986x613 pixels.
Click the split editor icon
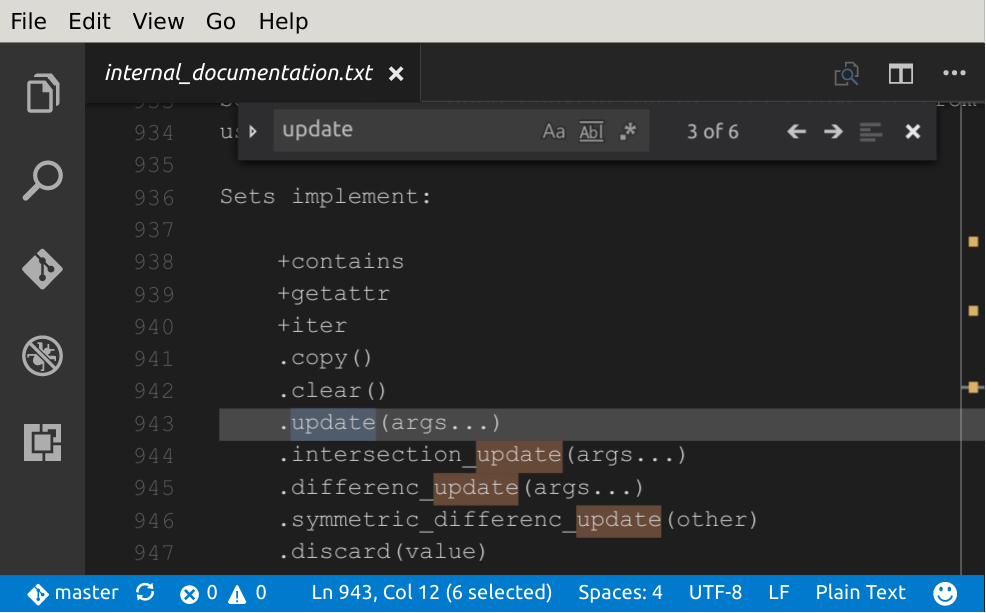pos(901,74)
